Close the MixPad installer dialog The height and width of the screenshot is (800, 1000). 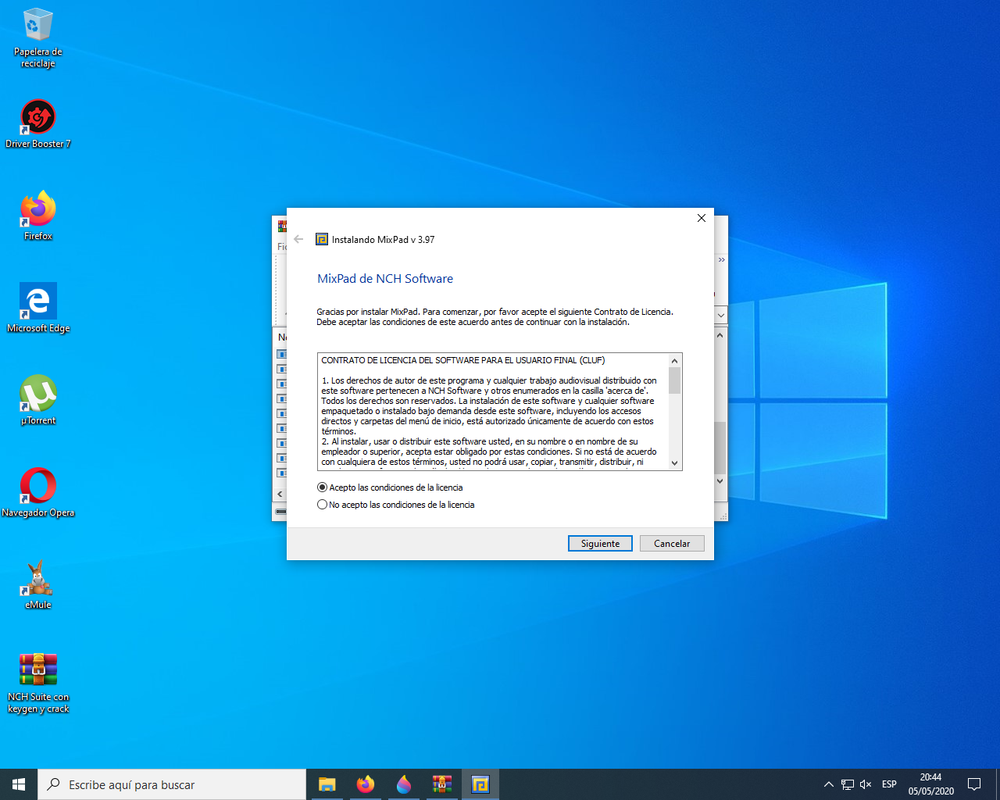702,218
